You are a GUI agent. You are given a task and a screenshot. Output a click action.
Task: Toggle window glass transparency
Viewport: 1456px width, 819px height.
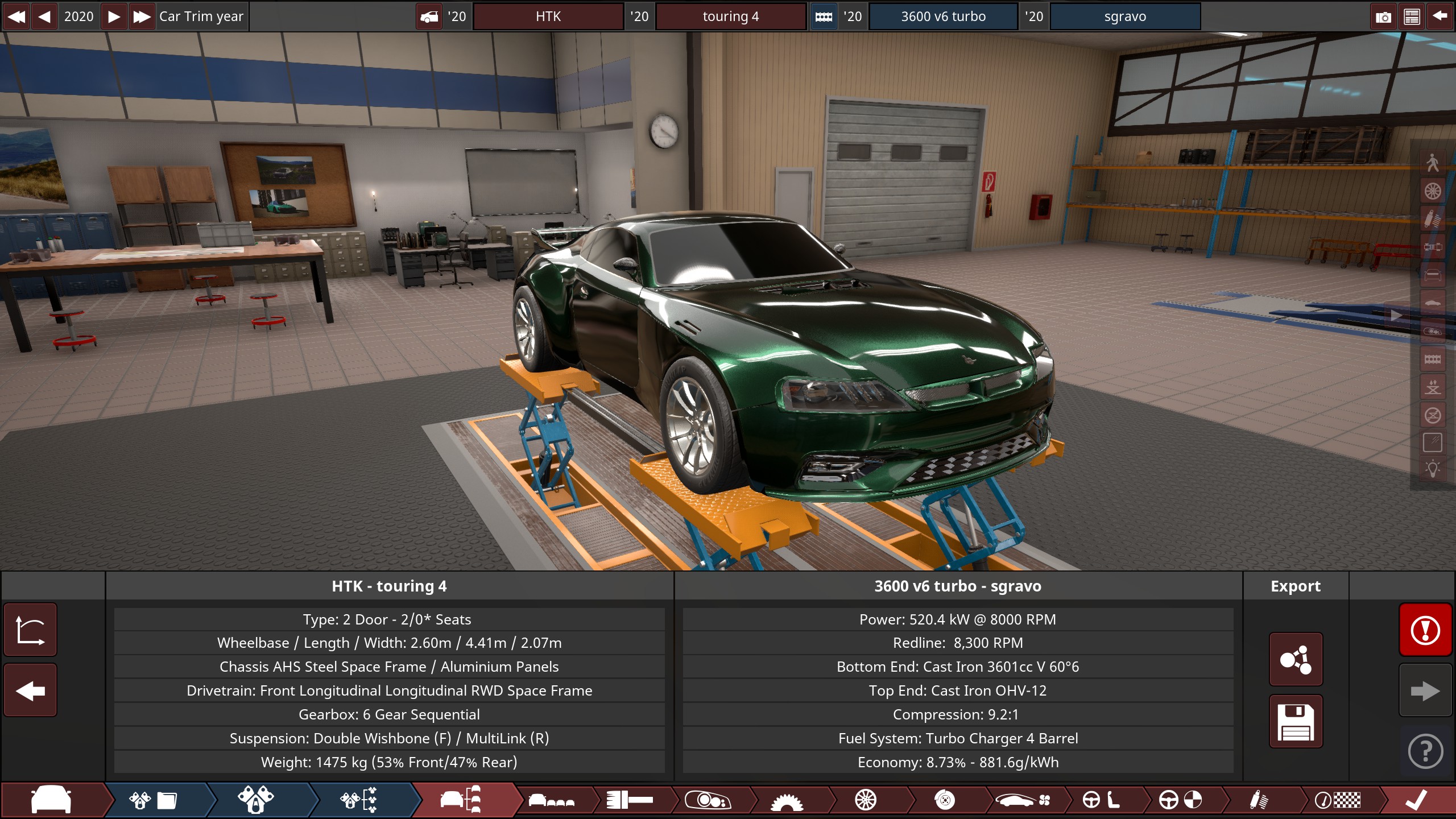click(x=1433, y=442)
